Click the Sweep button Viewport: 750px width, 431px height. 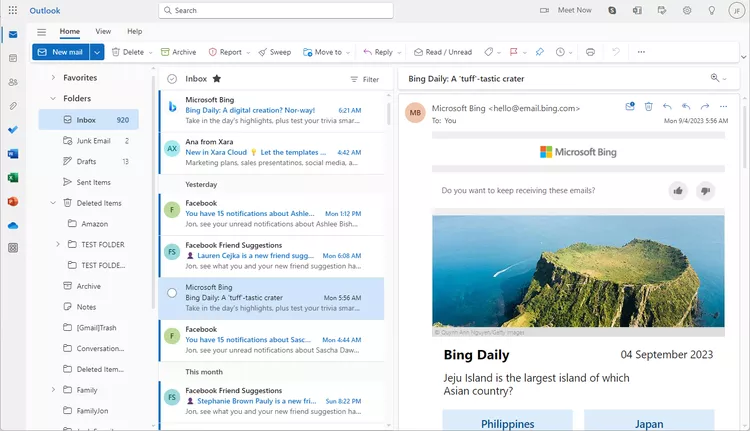point(275,52)
